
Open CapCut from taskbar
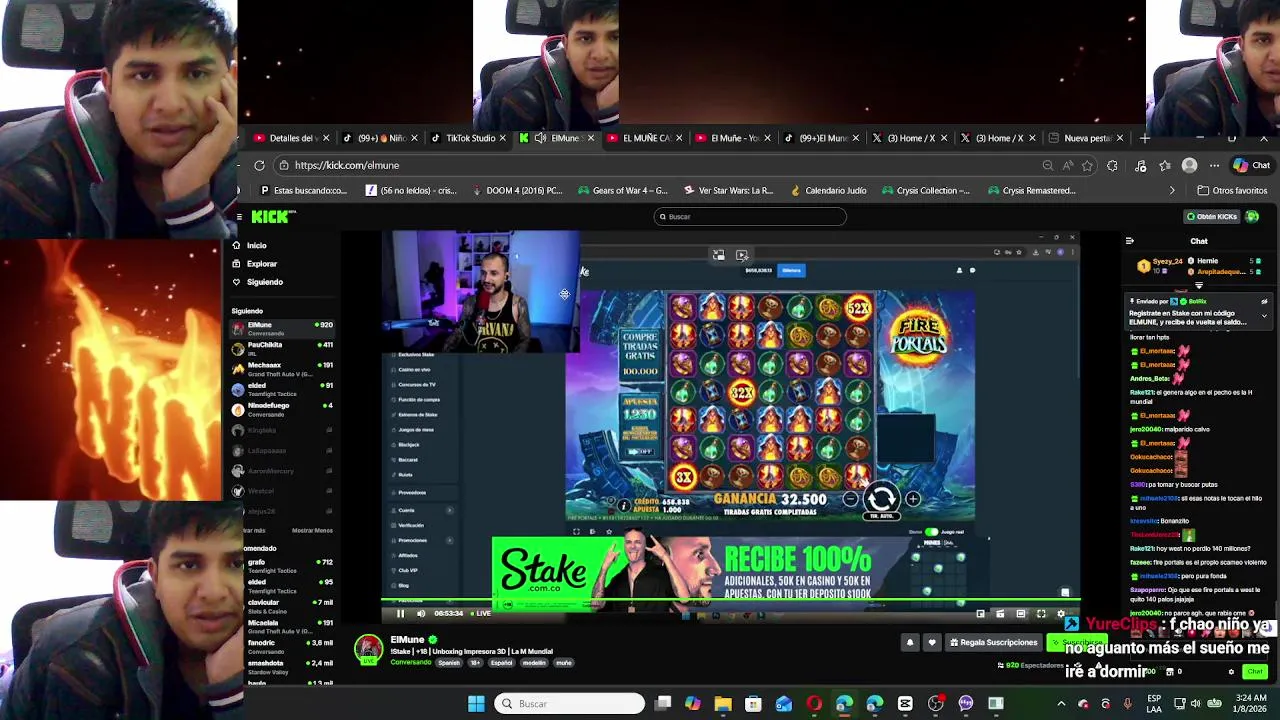[905, 704]
